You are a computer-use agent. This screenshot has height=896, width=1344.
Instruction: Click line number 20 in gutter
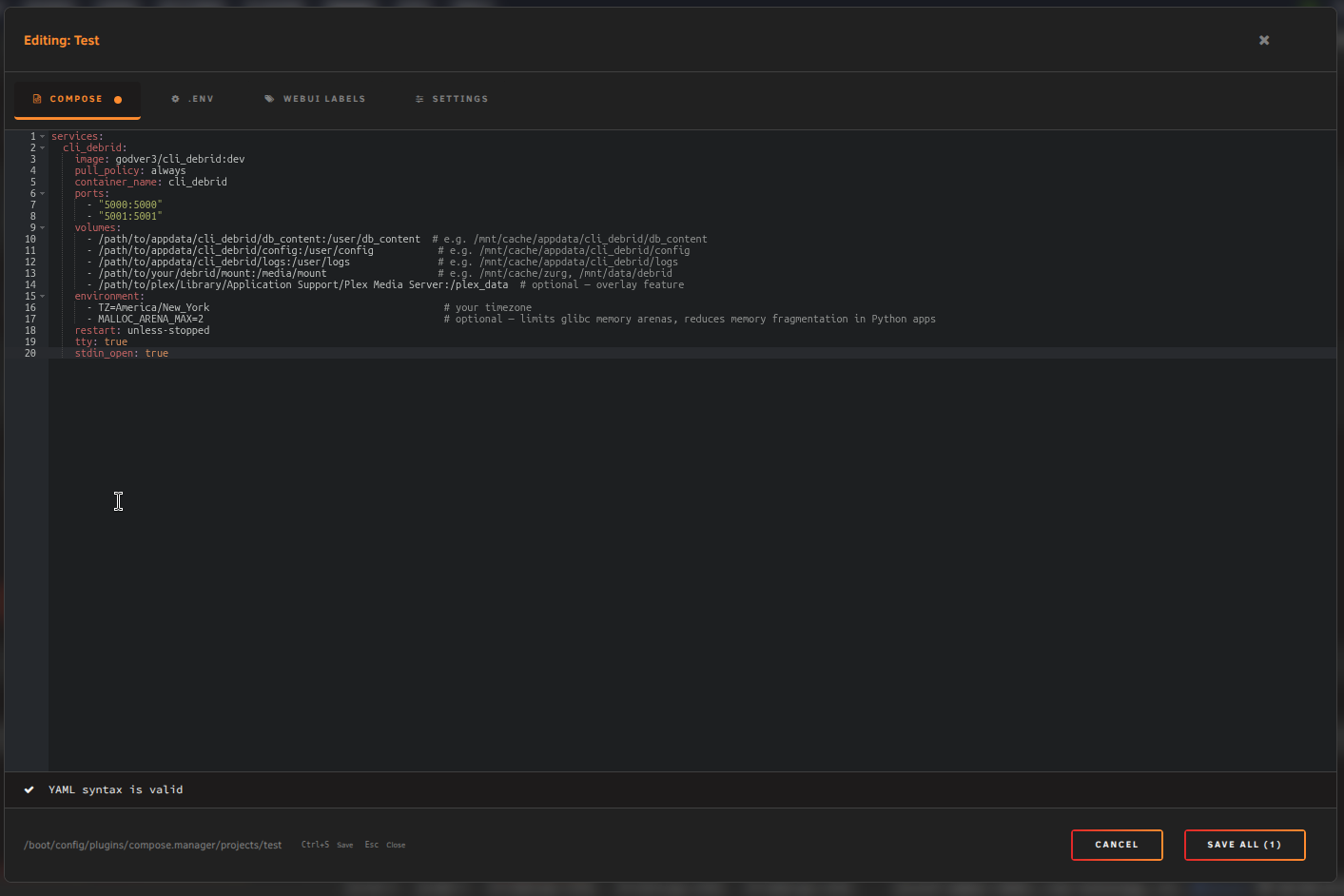(30, 354)
